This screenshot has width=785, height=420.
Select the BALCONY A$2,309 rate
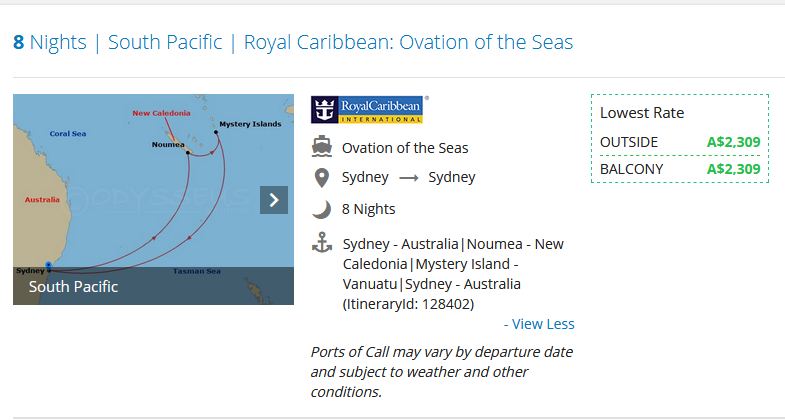point(680,169)
